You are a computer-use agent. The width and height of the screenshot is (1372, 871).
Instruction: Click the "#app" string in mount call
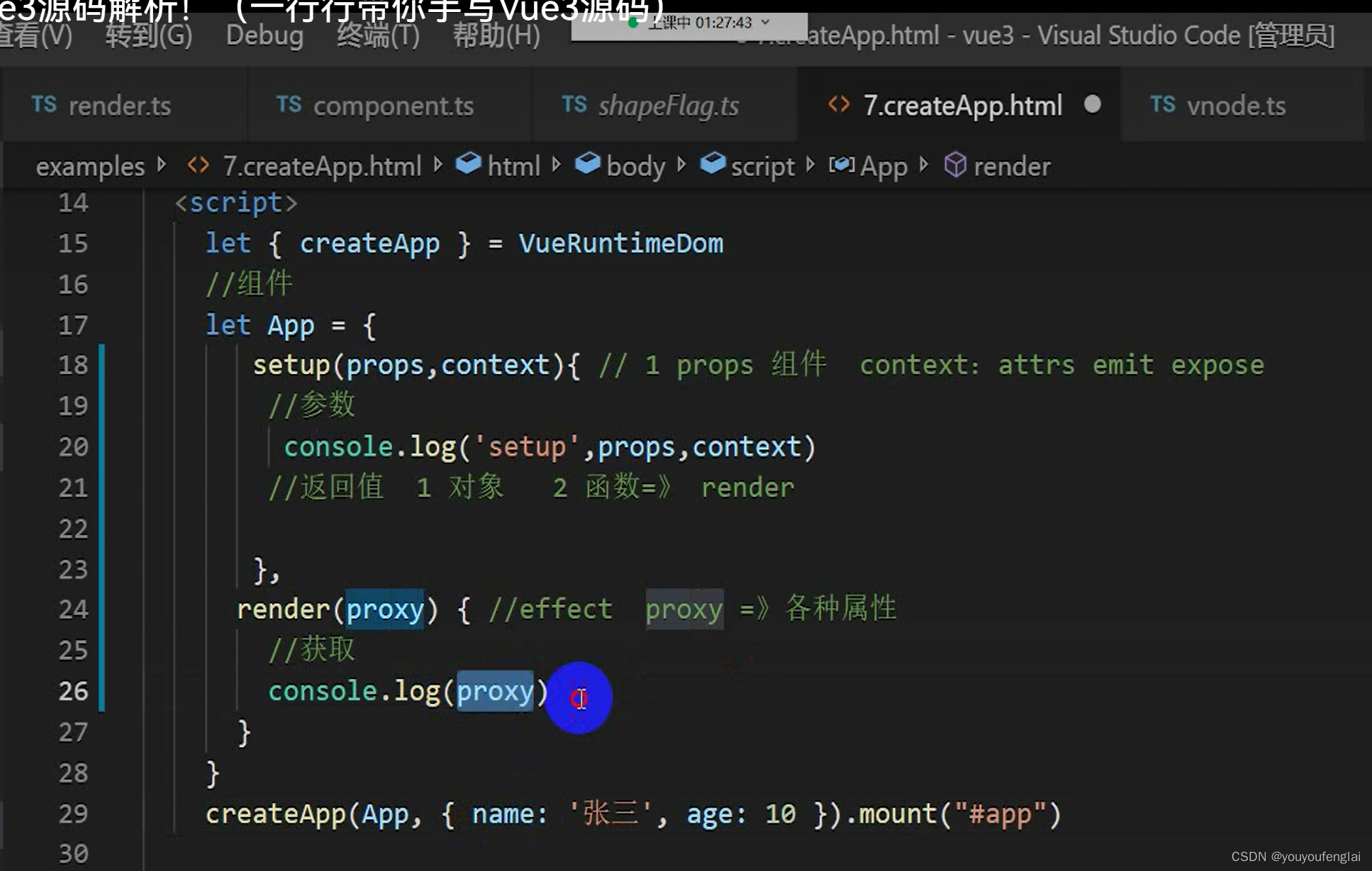(1000, 814)
